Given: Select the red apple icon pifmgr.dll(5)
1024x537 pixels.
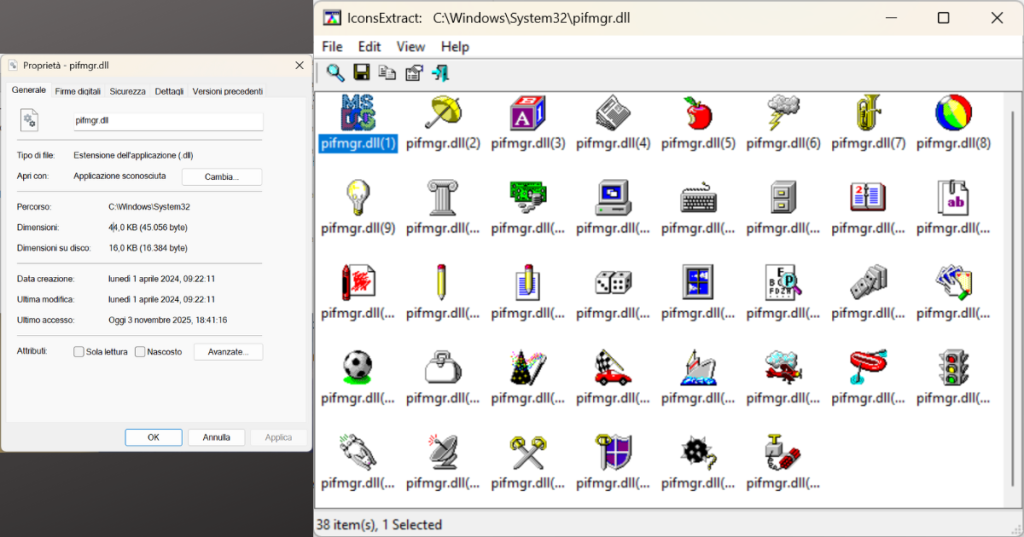Looking at the screenshot, I should point(697,113).
